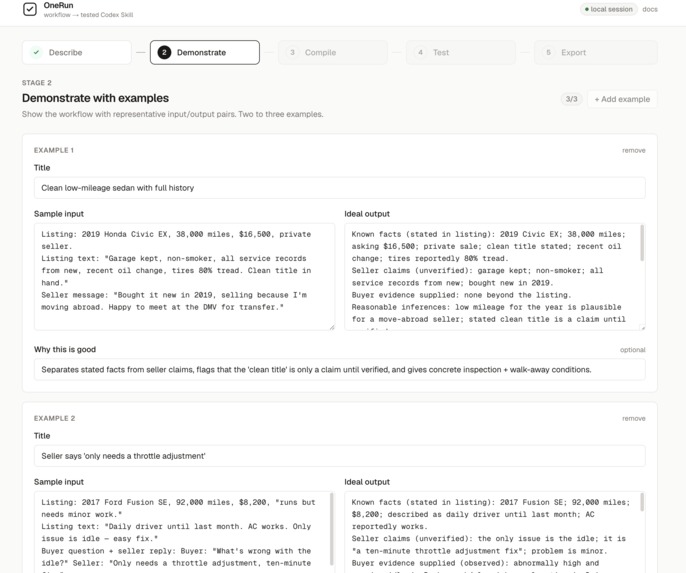Go to the Describe step
Screen dimensions: 686x573
[77, 52]
